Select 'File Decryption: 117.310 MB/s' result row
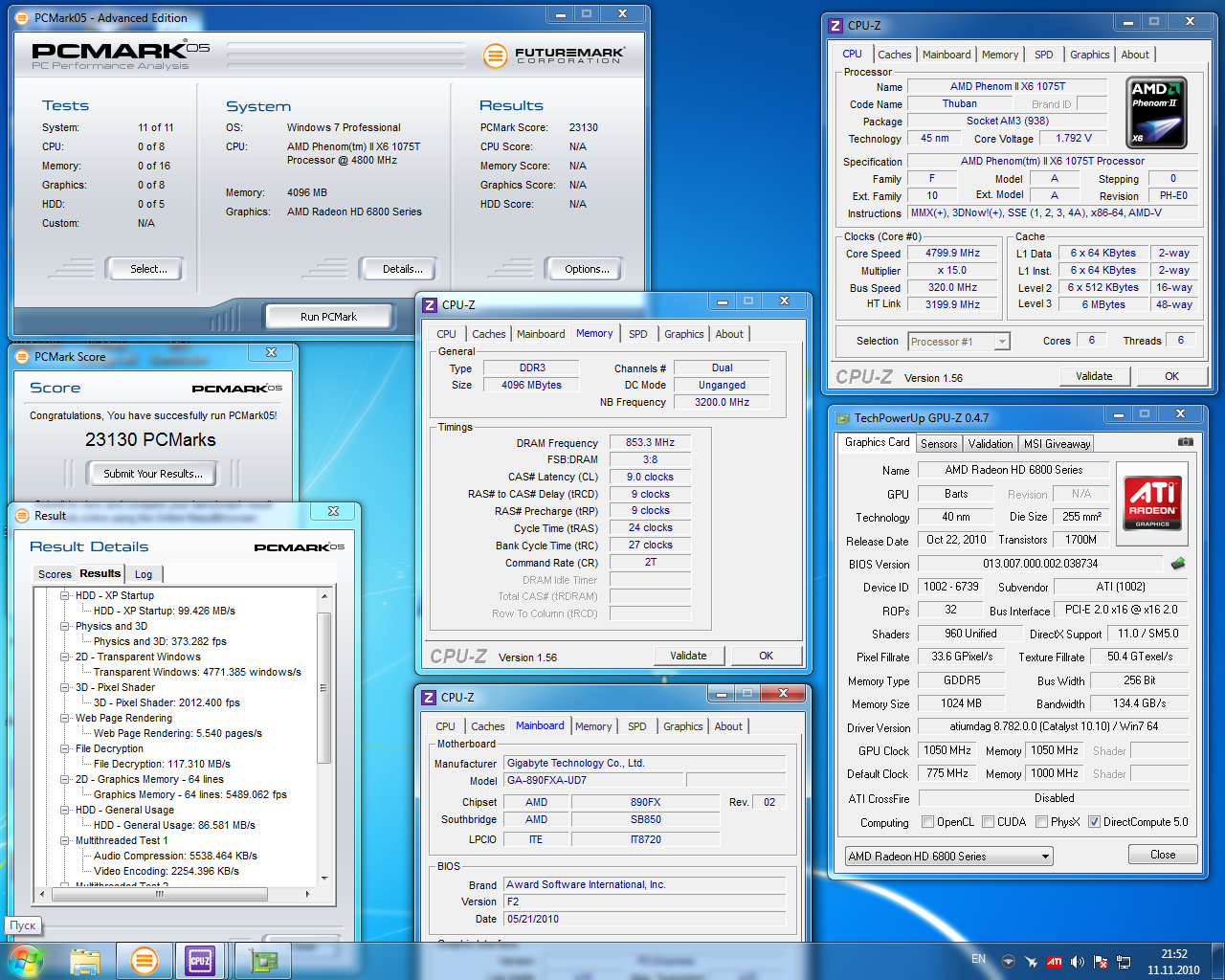 click(x=162, y=764)
